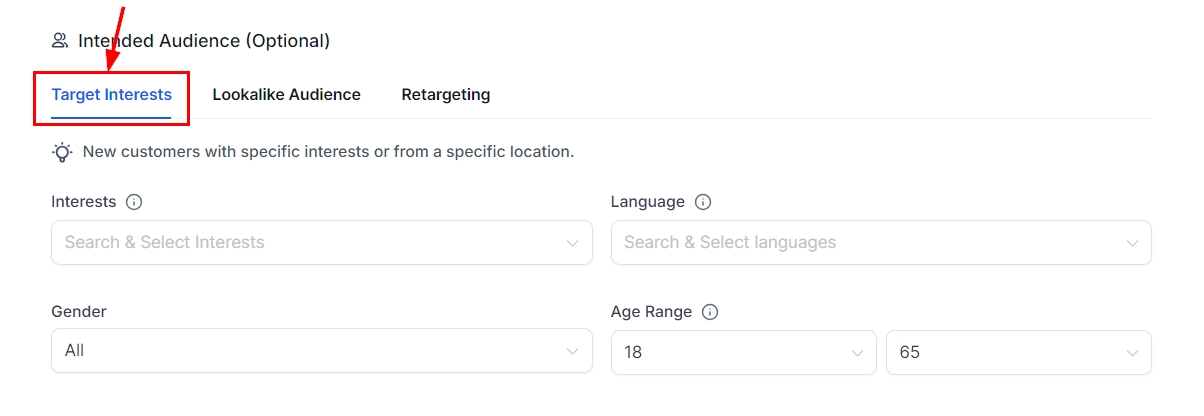Image resolution: width=1204 pixels, height=416 pixels.
Task: Click the lightbulb tip icon
Action: click(62, 152)
